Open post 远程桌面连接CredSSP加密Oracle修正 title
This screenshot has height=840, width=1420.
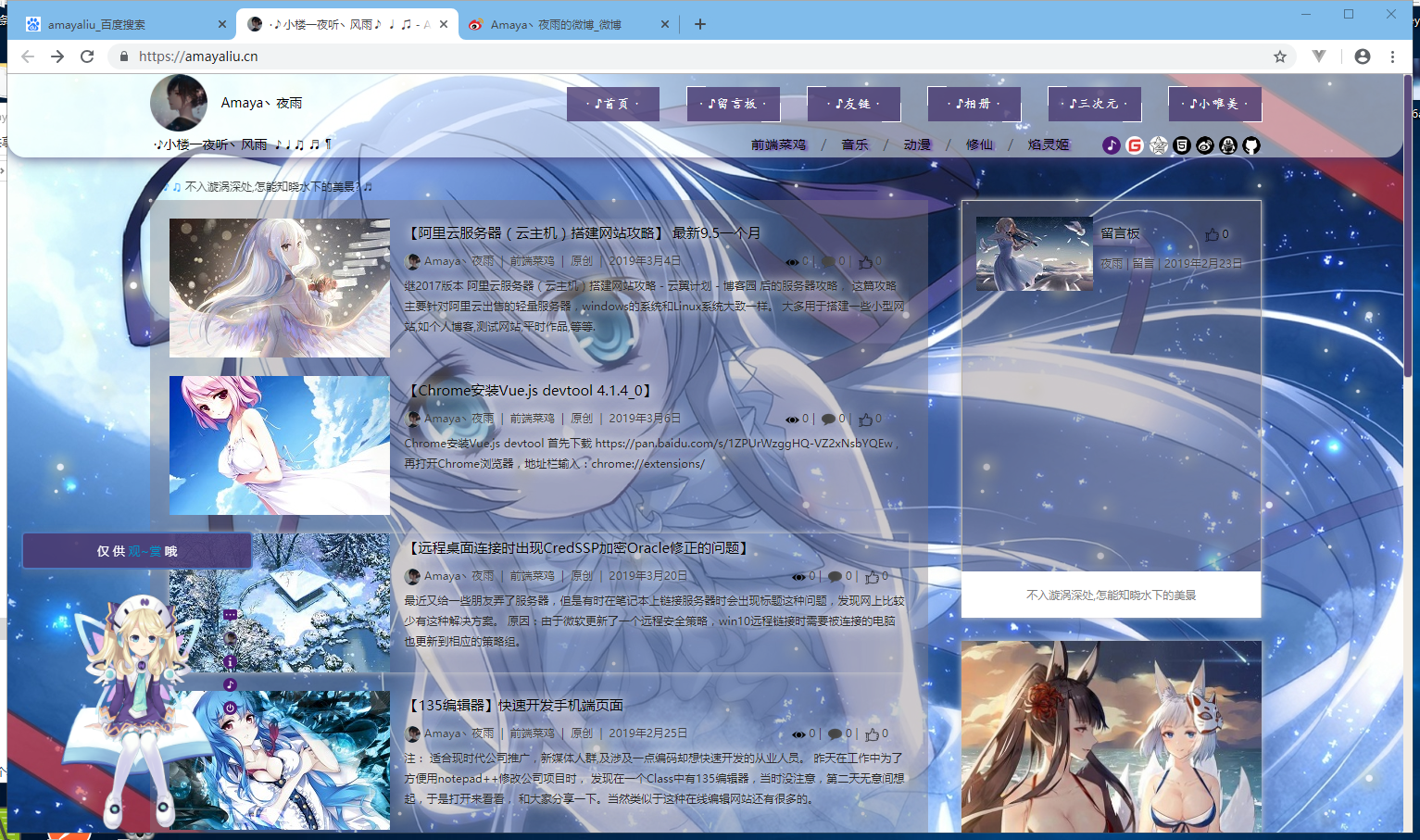point(579,548)
